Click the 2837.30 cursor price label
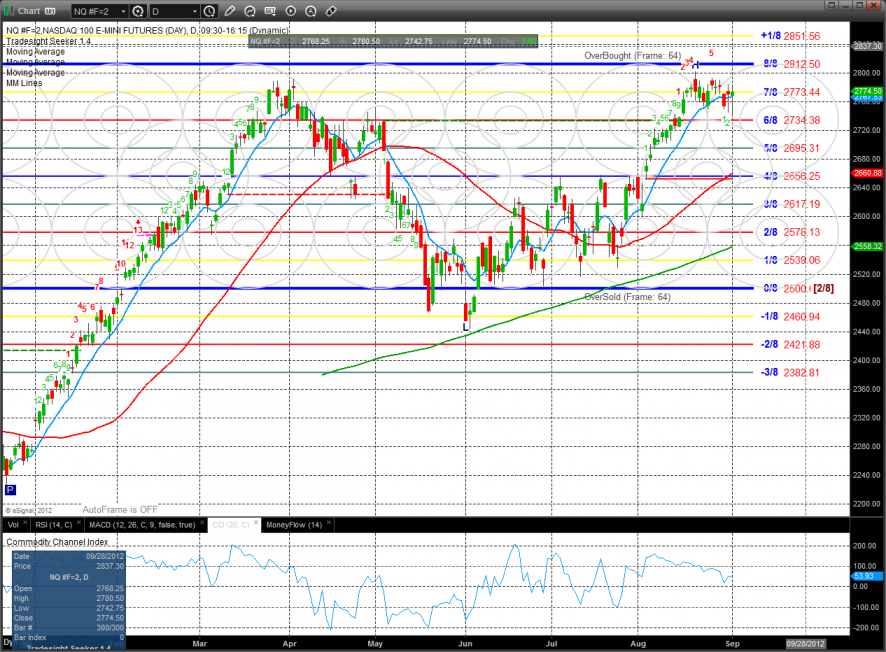The height and width of the screenshot is (652, 886). pyautogui.click(x=867, y=46)
